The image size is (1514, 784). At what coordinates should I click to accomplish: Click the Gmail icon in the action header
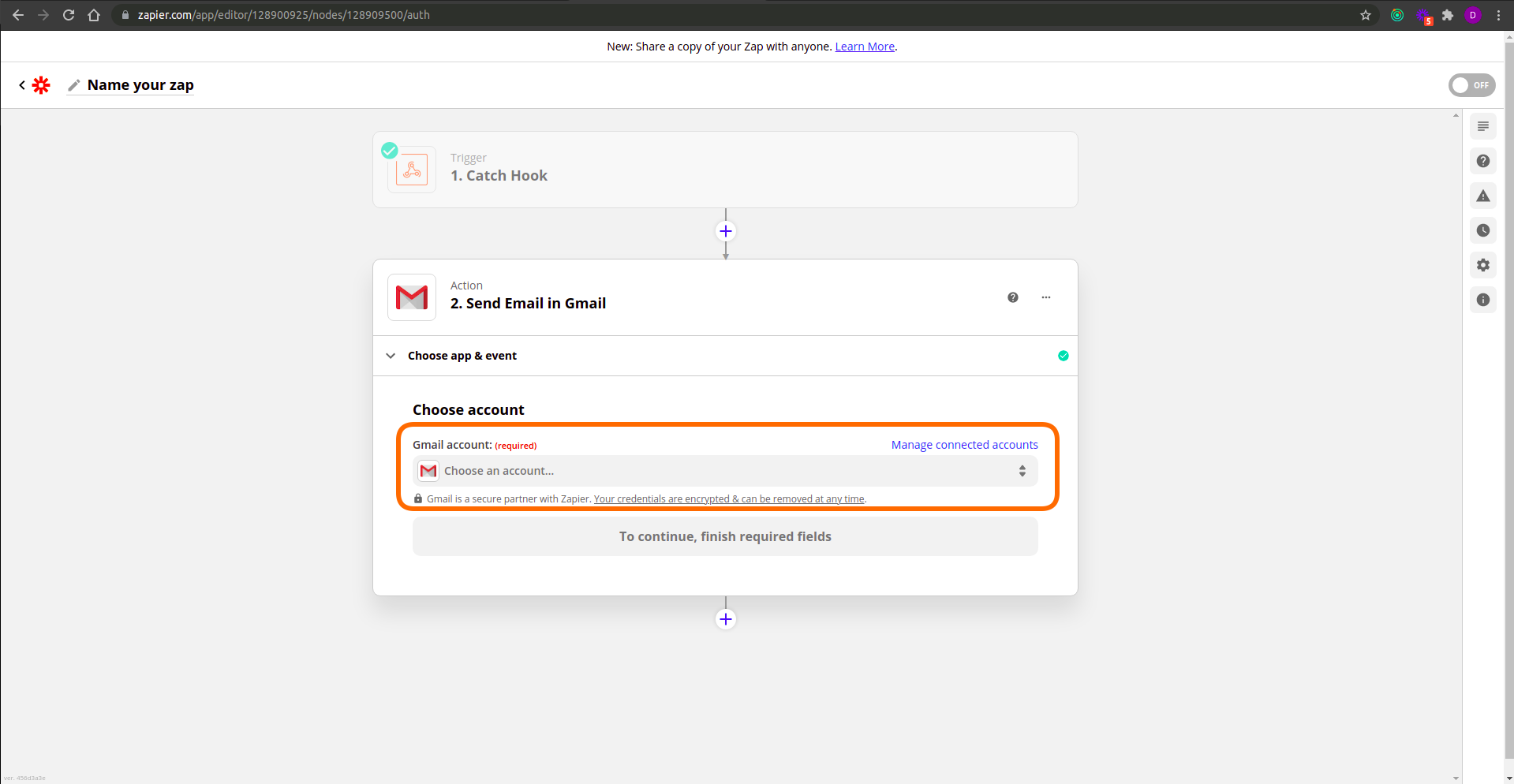pos(412,297)
